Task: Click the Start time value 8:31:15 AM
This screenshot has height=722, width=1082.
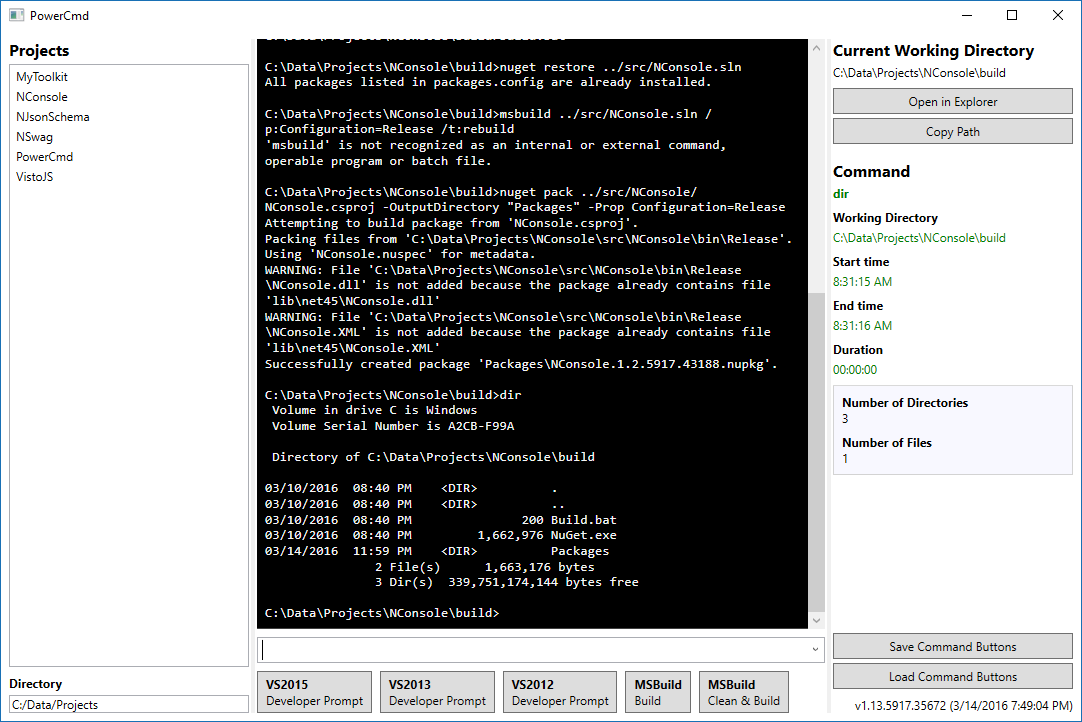Action: [863, 282]
